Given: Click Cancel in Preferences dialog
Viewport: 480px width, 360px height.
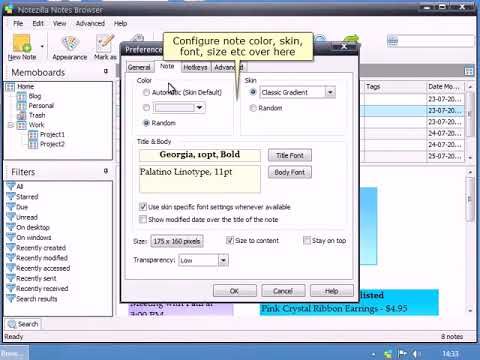Looking at the screenshot, I should coord(283,291).
